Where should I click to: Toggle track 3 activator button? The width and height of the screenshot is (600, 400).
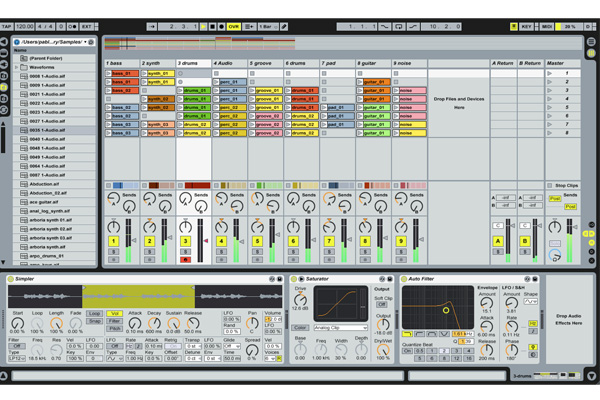coord(186,241)
